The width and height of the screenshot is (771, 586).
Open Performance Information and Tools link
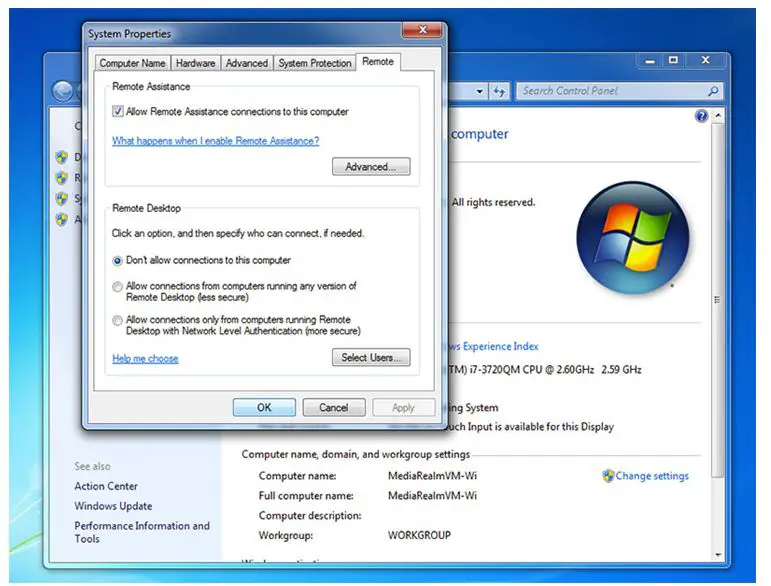point(142,532)
